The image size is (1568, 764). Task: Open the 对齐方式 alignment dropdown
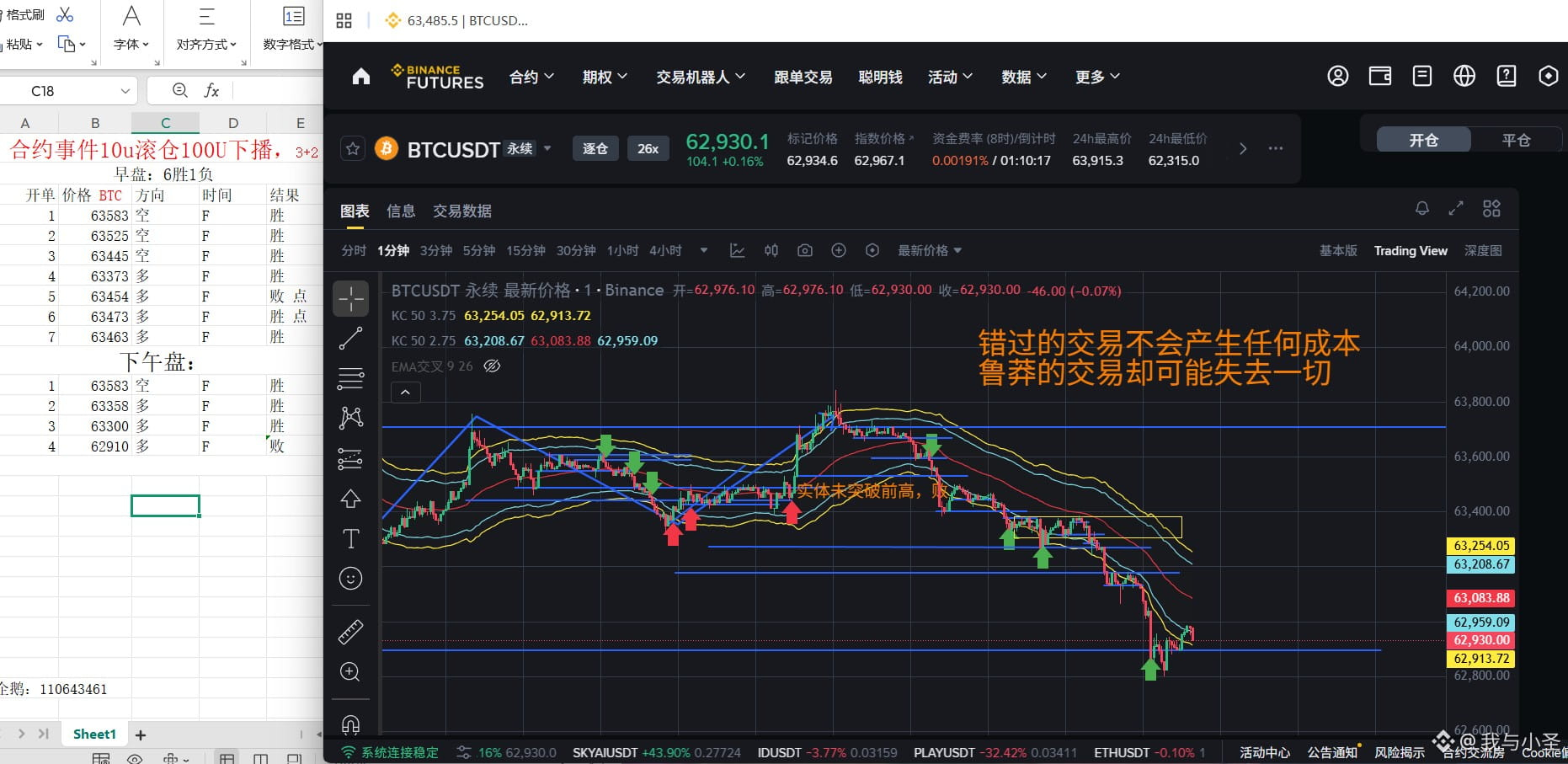click(x=206, y=44)
